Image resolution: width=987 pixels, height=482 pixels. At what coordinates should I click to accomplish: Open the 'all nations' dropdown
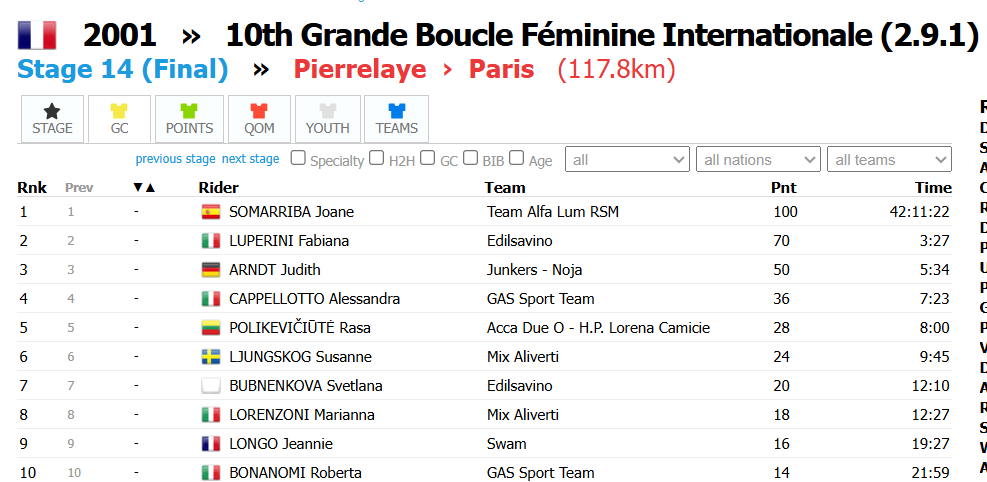[759, 159]
